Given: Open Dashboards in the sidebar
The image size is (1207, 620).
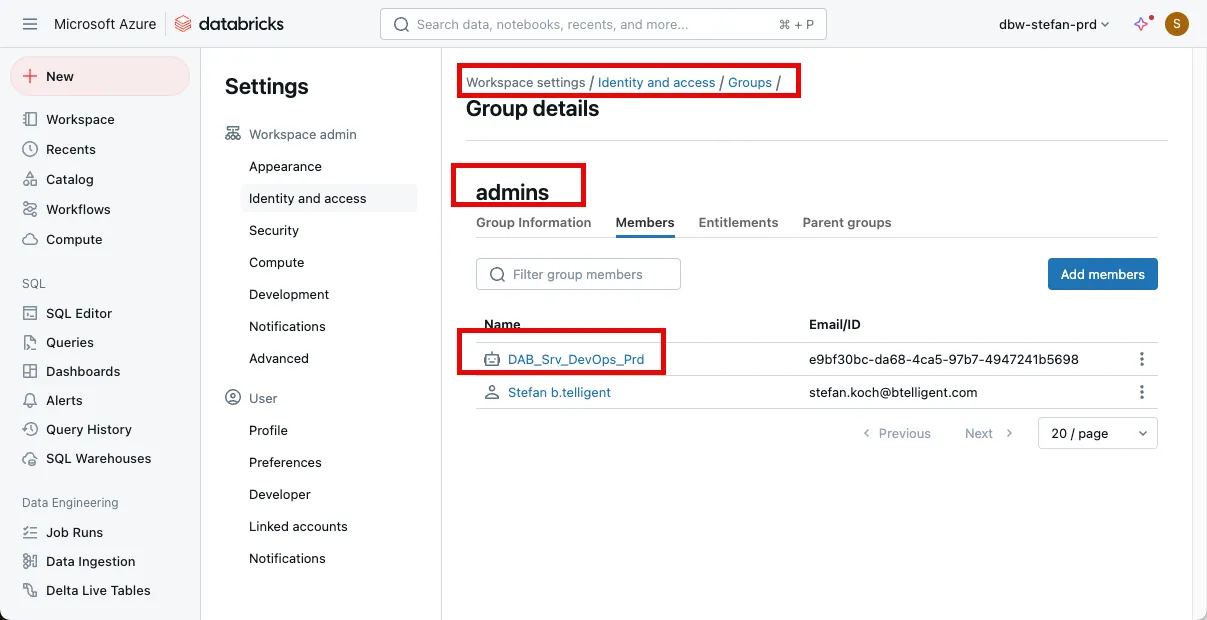Looking at the screenshot, I should [83, 371].
